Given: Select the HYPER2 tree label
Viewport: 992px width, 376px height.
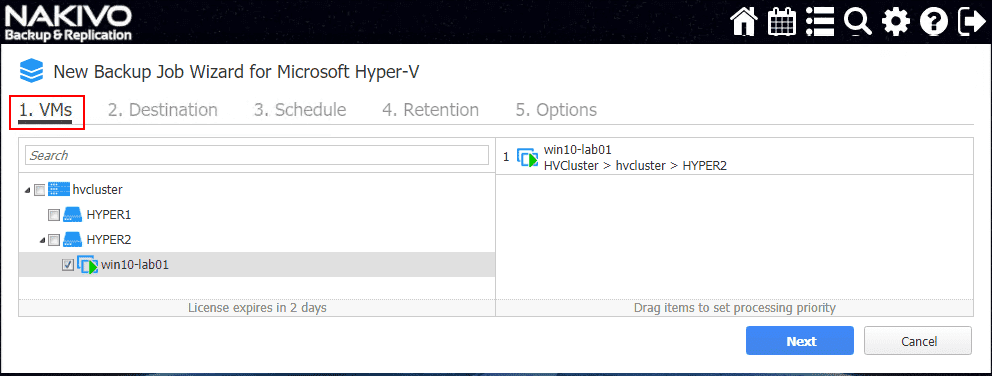Looking at the screenshot, I should point(109,240).
